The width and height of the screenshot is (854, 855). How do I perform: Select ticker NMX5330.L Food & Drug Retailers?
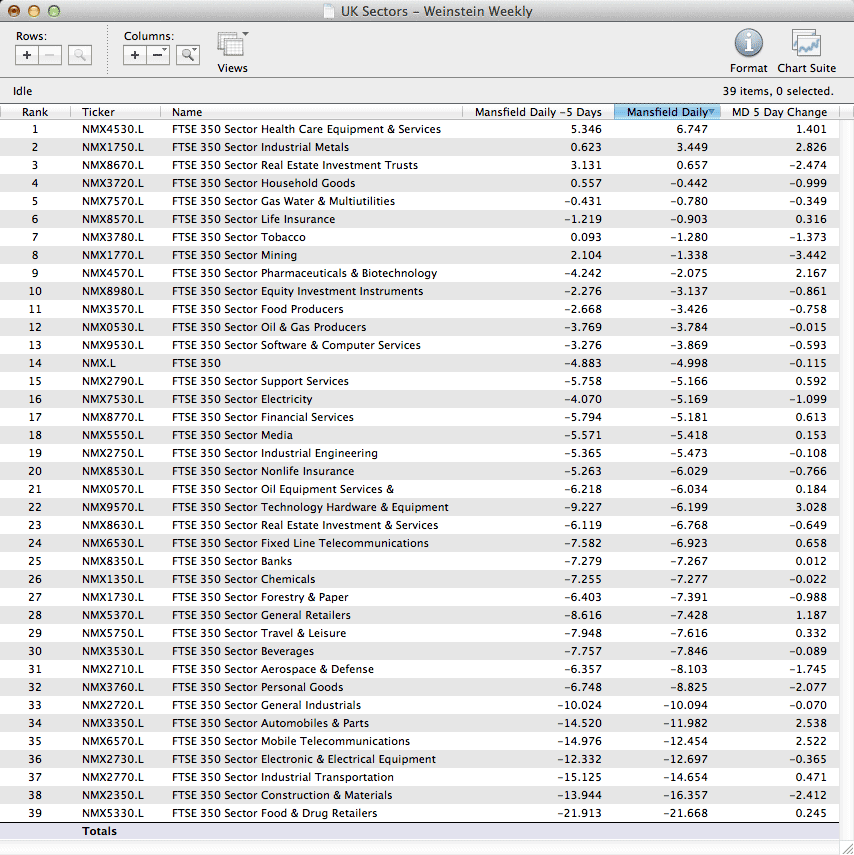pyautogui.click(x=112, y=813)
